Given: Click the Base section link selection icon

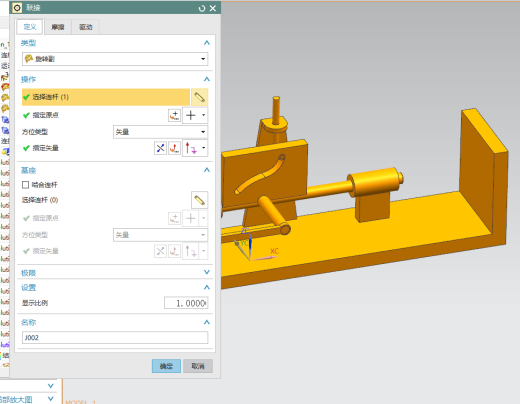Looking at the screenshot, I should tap(199, 200).
